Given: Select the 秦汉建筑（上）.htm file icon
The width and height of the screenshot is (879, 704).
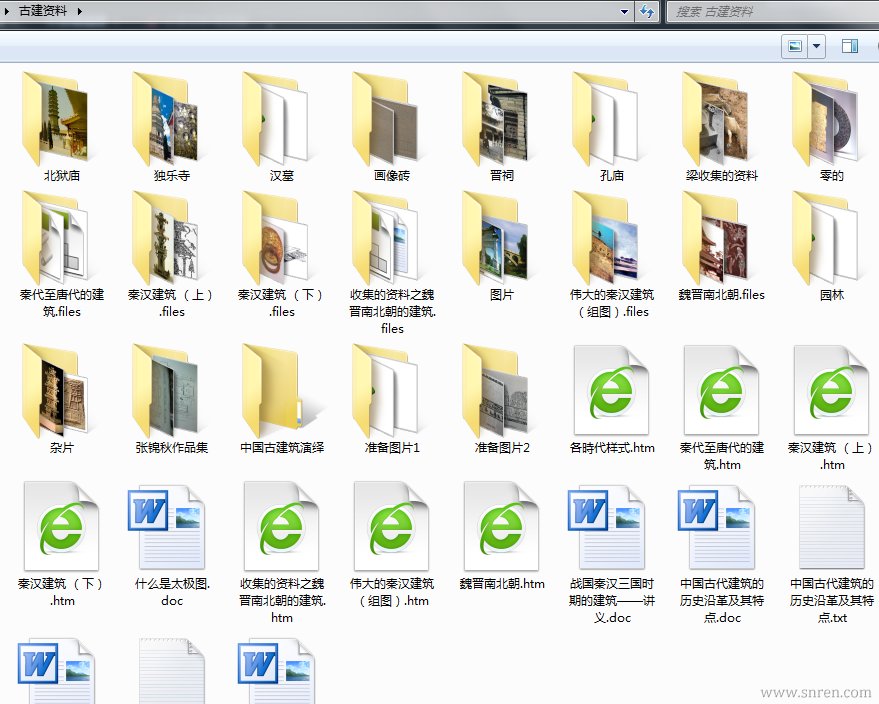Looking at the screenshot, I should tap(831, 390).
